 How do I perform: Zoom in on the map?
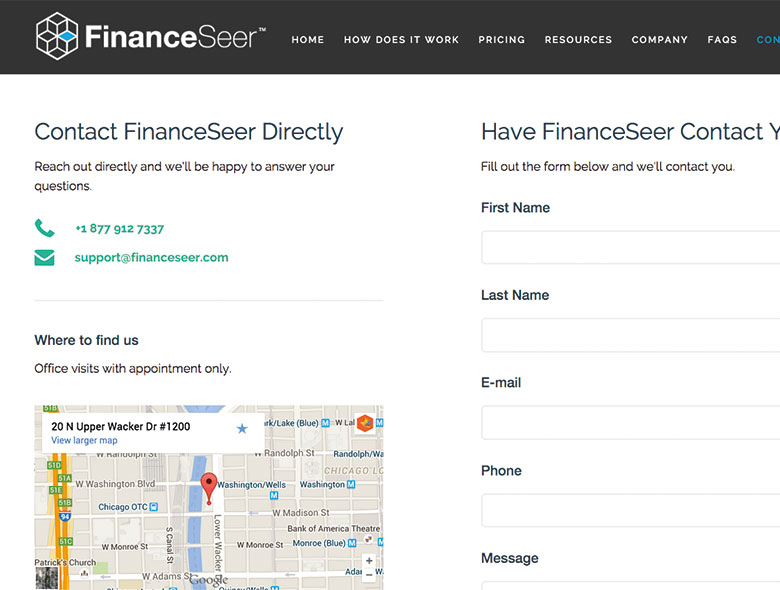click(369, 561)
